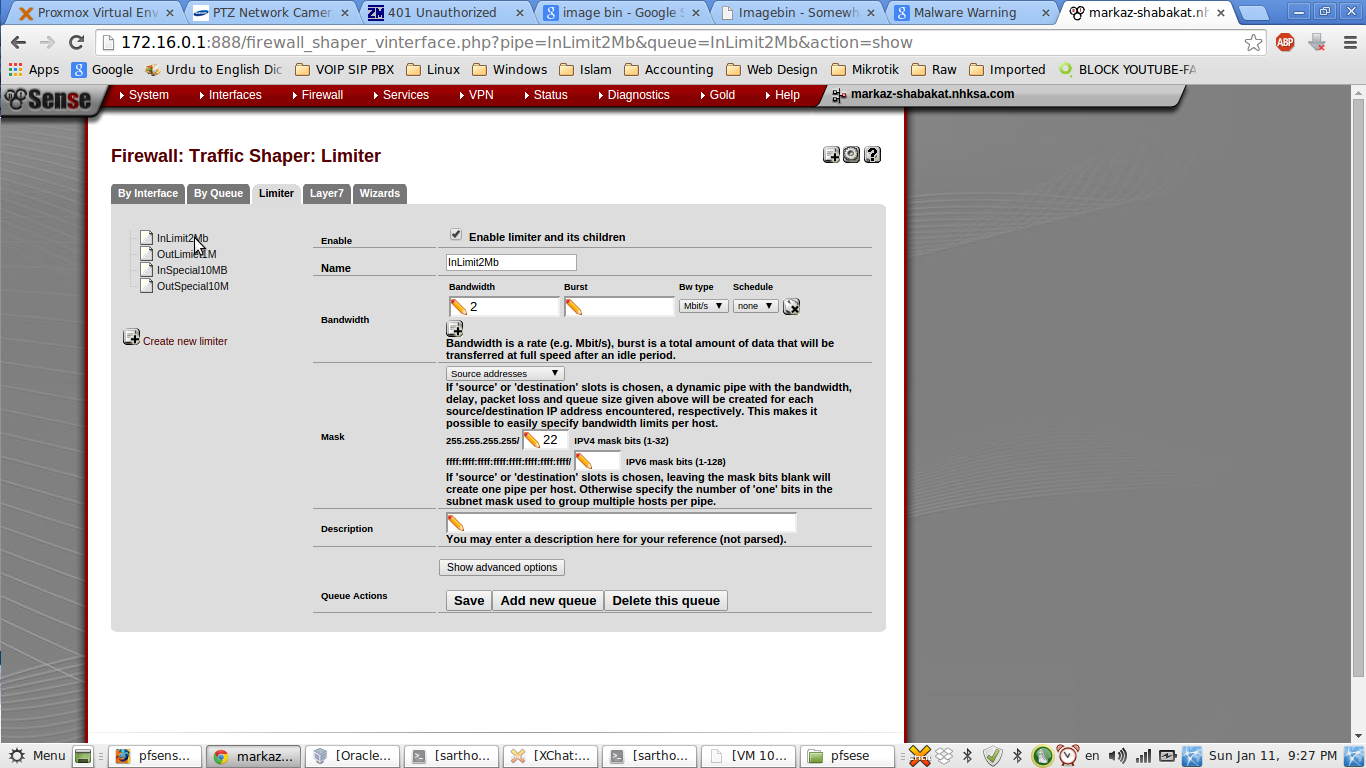The image size is (1366, 768).
Task: Click the Name input field
Action: click(511, 262)
